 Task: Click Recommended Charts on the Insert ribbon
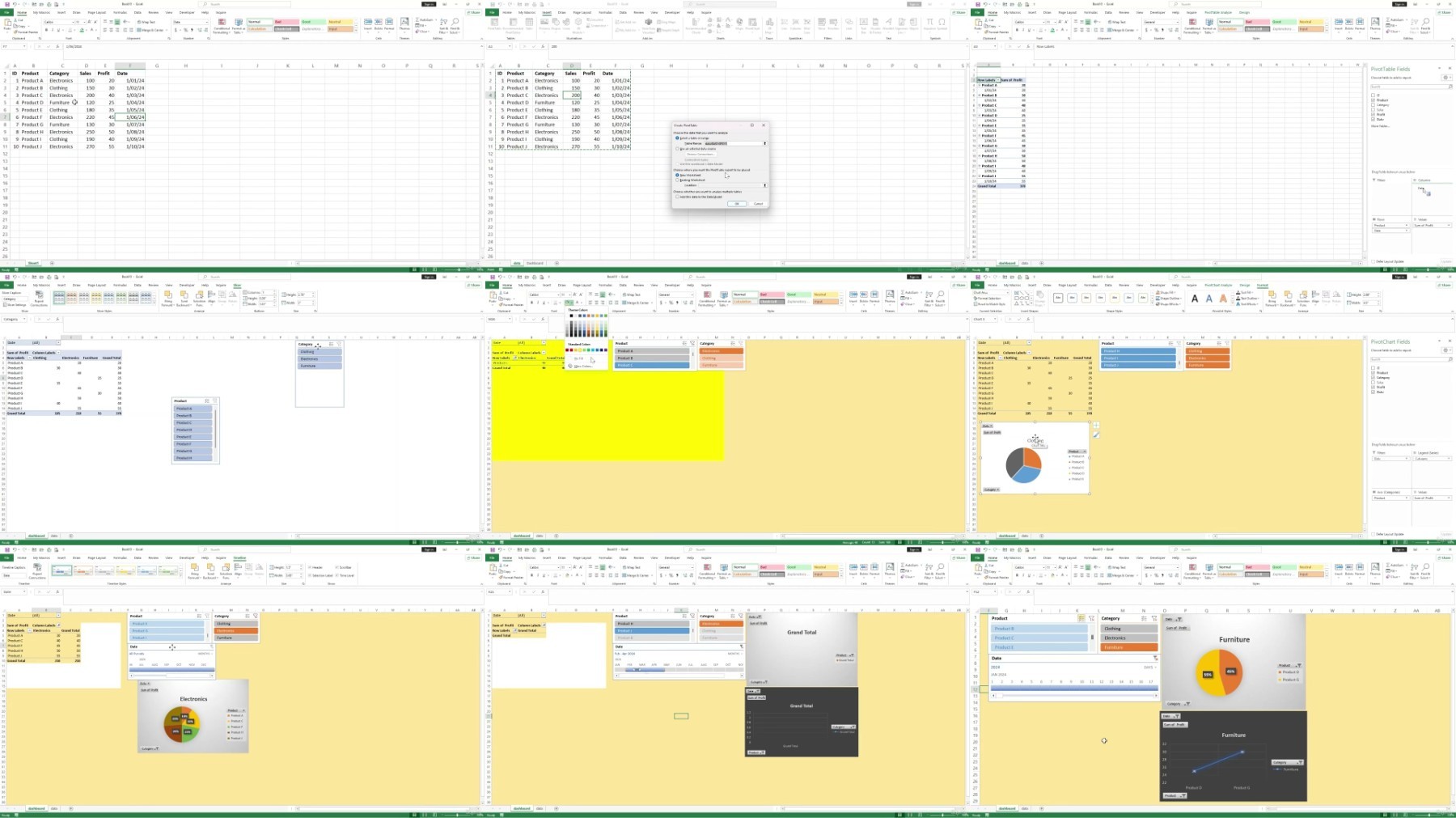pyautogui.click(x=694, y=25)
